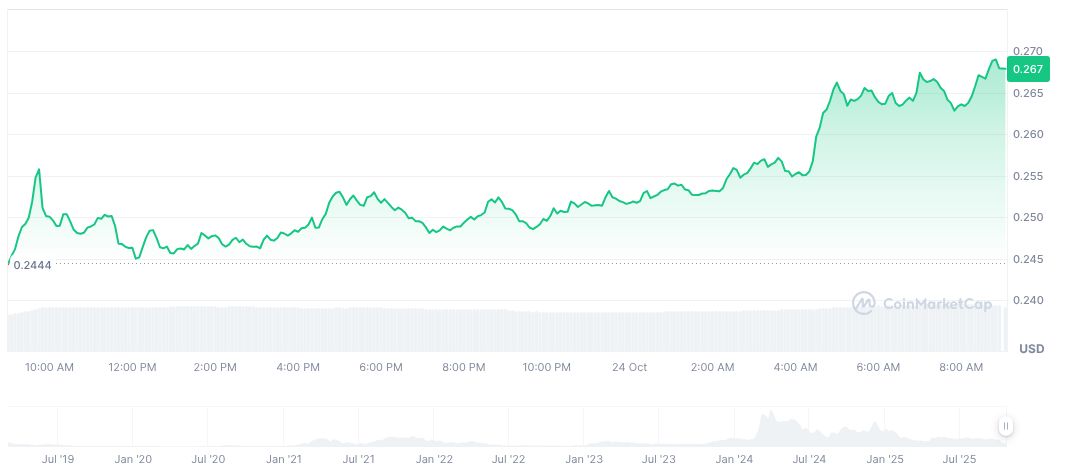Select the 24 Oct date axis label
This screenshot has height=470, width=1072.
[x=630, y=367]
